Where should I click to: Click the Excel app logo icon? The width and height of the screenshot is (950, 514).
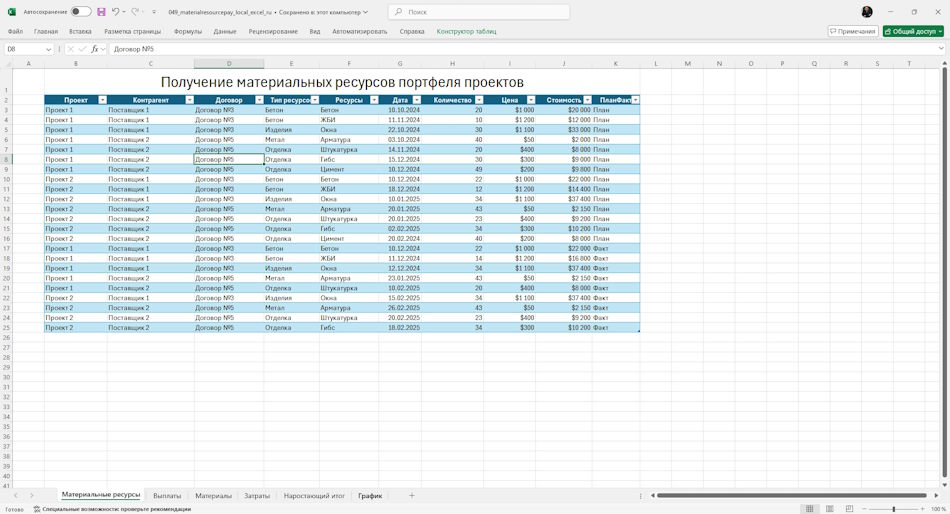12,12
